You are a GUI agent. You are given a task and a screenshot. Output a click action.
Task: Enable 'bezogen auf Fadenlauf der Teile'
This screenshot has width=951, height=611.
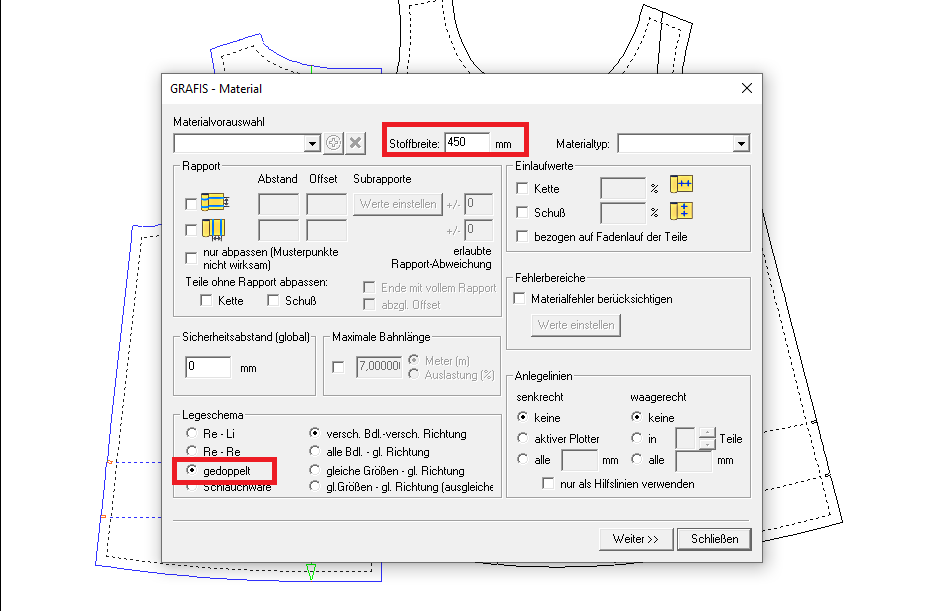point(522,236)
